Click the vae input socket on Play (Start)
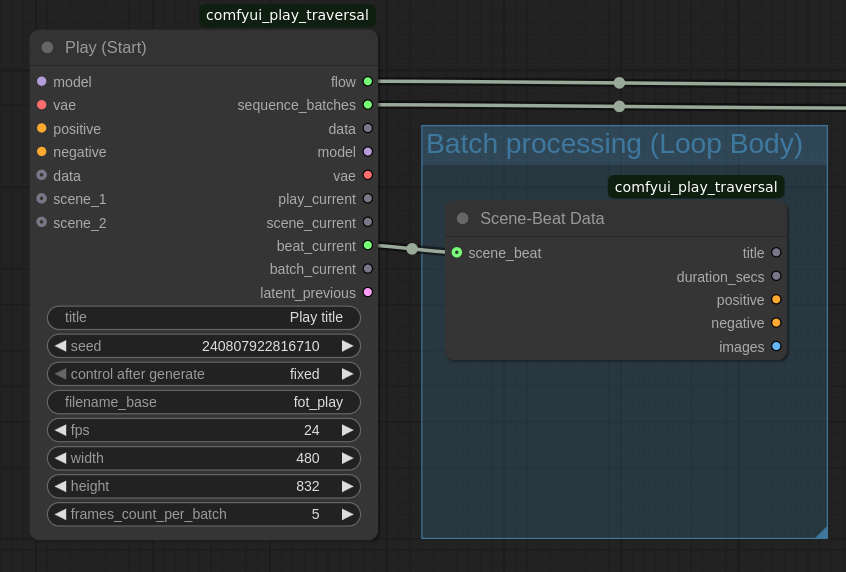This screenshot has width=846, height=572. click(x=42, y=105)
